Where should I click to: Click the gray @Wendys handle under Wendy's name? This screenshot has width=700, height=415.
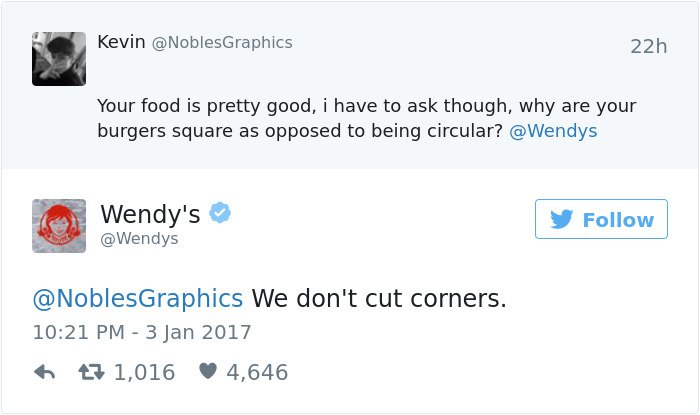pyautogui.click(x=139, y=239)
